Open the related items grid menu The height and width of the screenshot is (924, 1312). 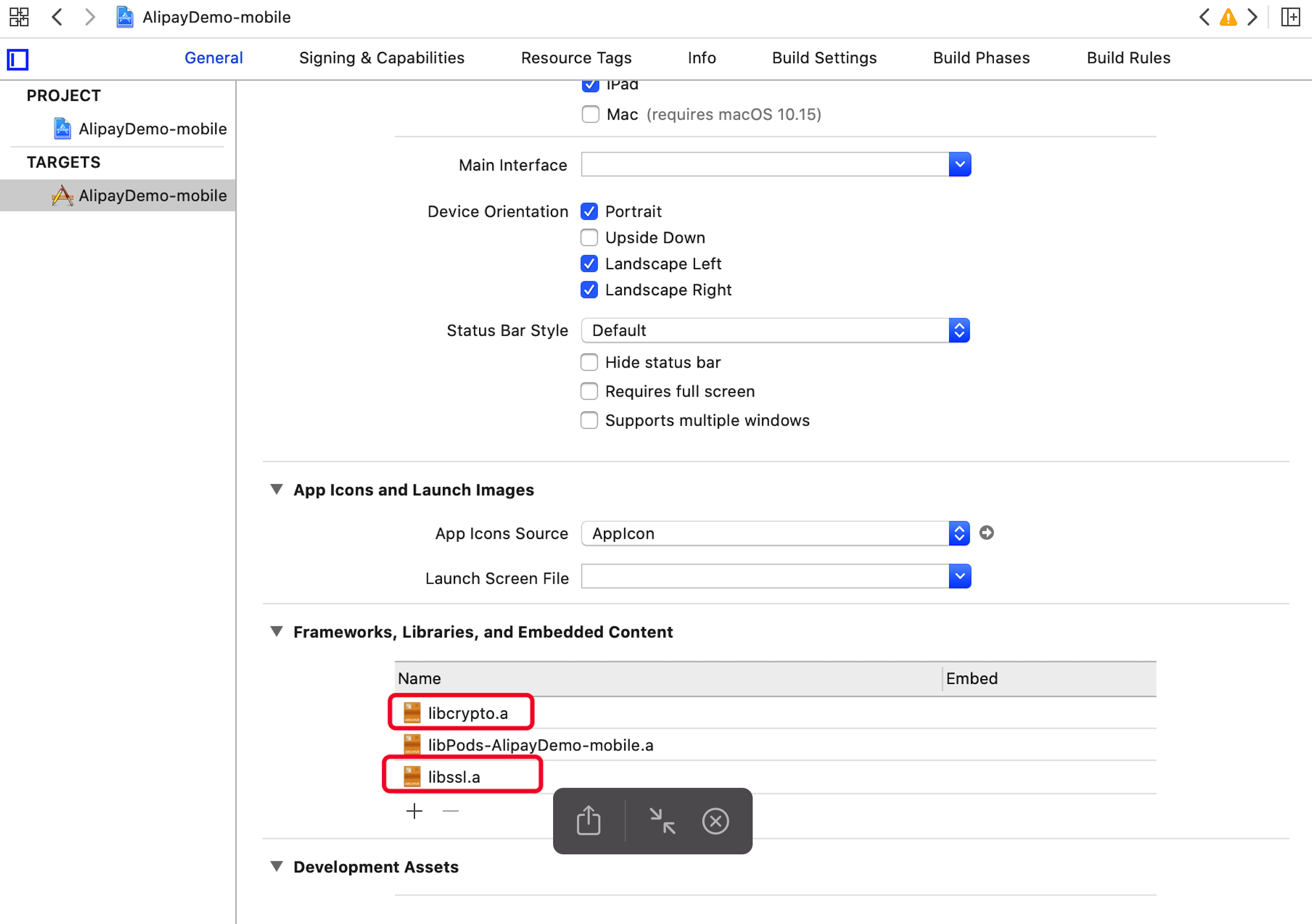19,17
